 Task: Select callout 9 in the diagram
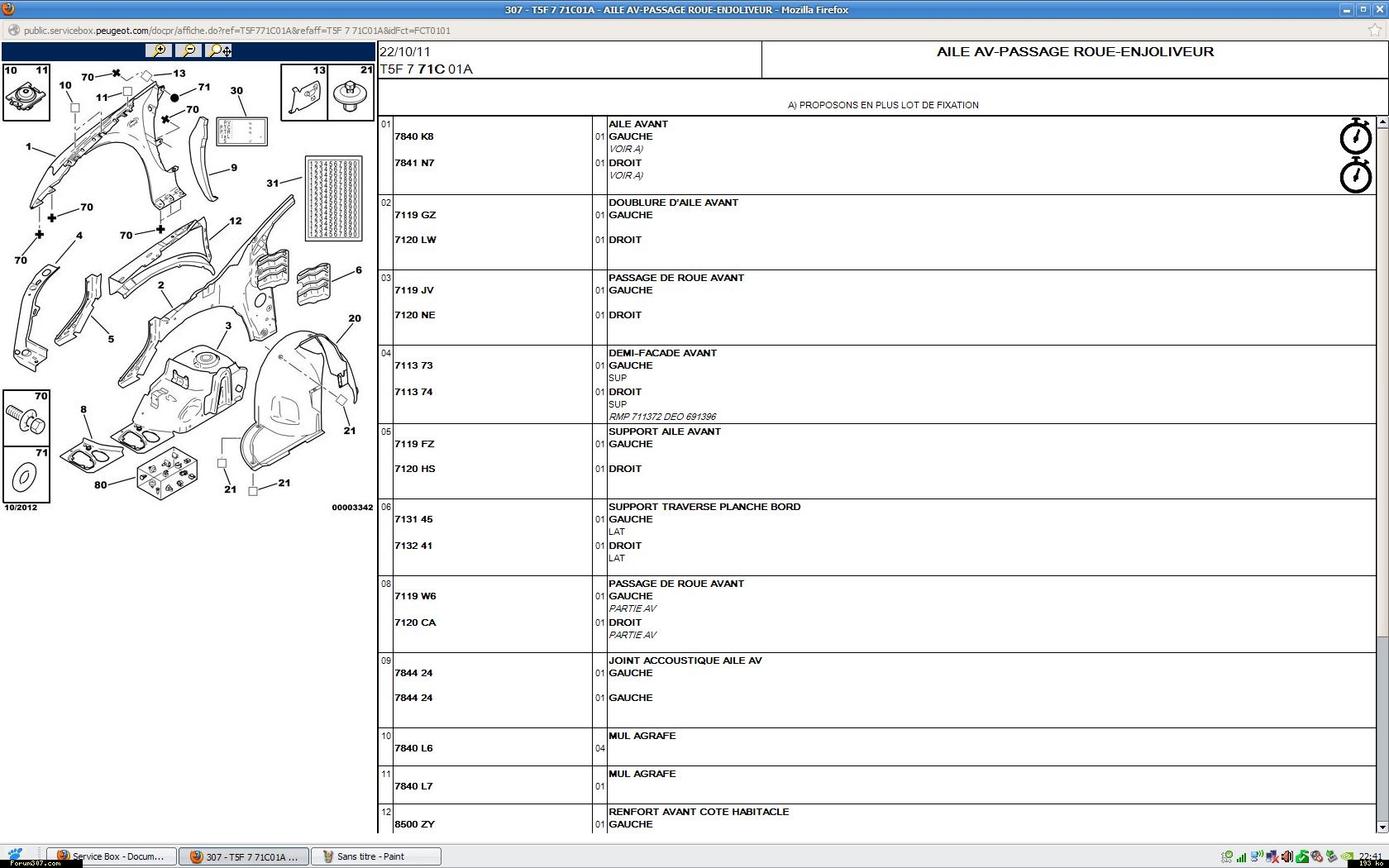point(234,168)
